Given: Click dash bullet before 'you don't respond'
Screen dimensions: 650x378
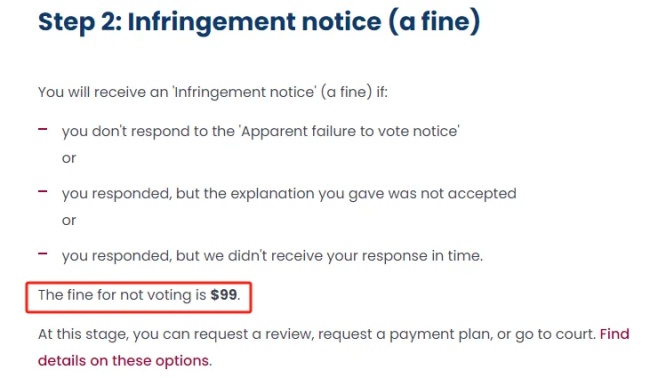Looking at the screenshot, I should 43,129.
